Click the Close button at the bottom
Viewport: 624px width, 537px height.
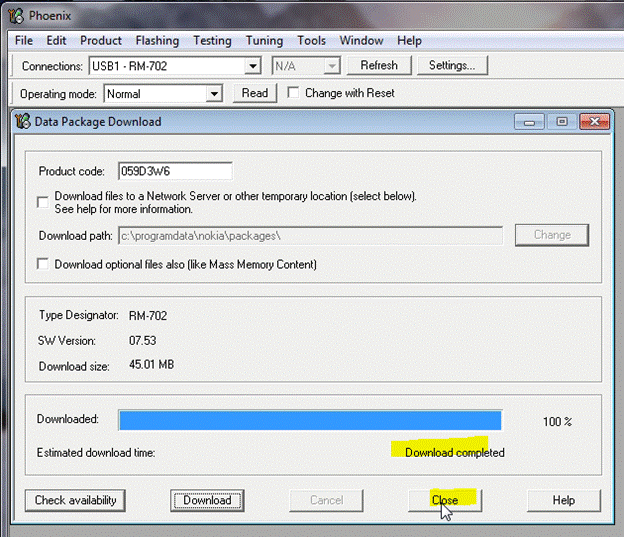click(445, 500)
